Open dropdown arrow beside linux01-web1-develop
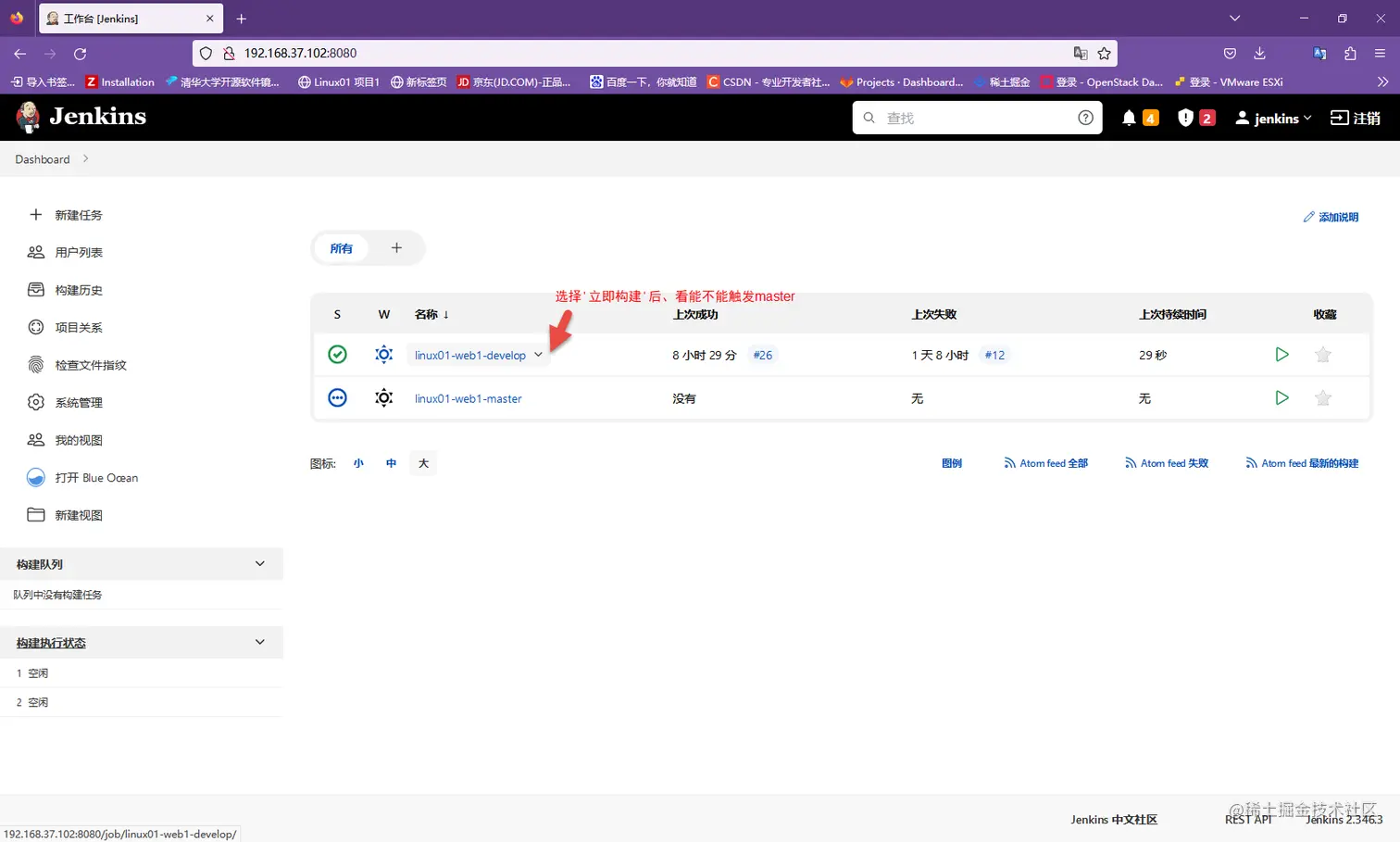The height and width of the screenshot is (842, 1400). [x=538, y=355]
